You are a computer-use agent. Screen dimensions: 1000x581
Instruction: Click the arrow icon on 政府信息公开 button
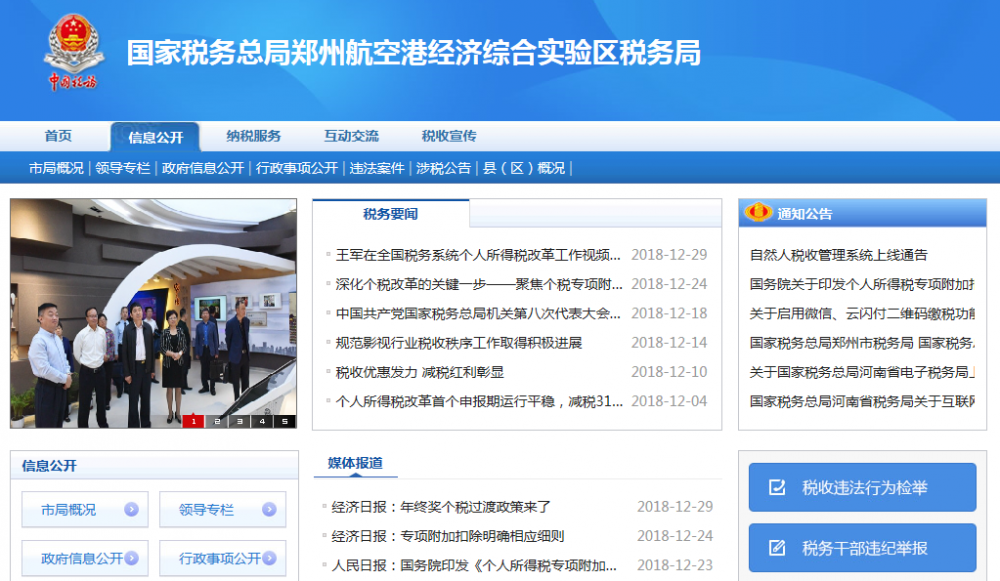131,557
